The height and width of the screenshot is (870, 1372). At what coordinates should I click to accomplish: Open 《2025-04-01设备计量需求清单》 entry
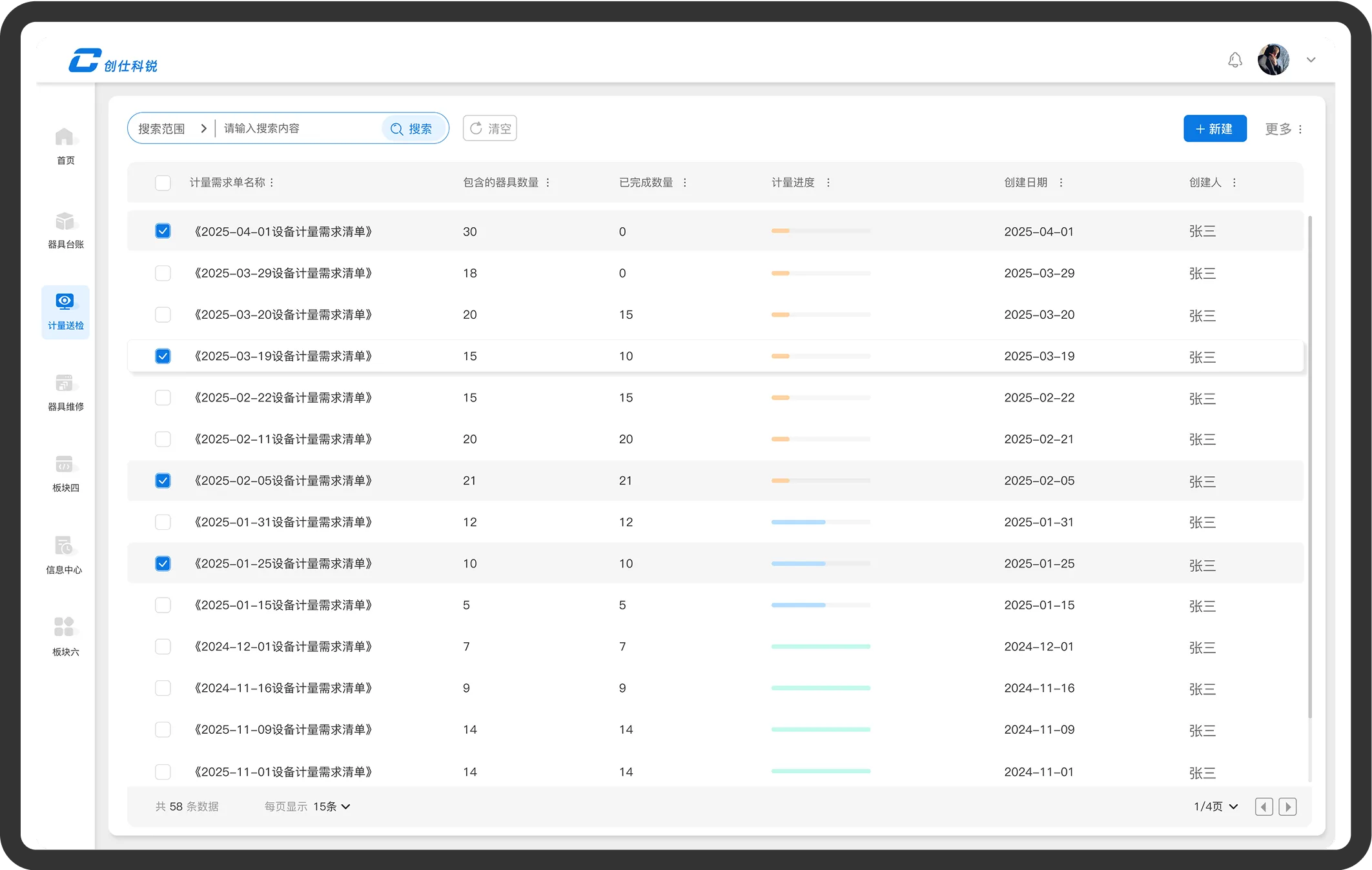283,232
